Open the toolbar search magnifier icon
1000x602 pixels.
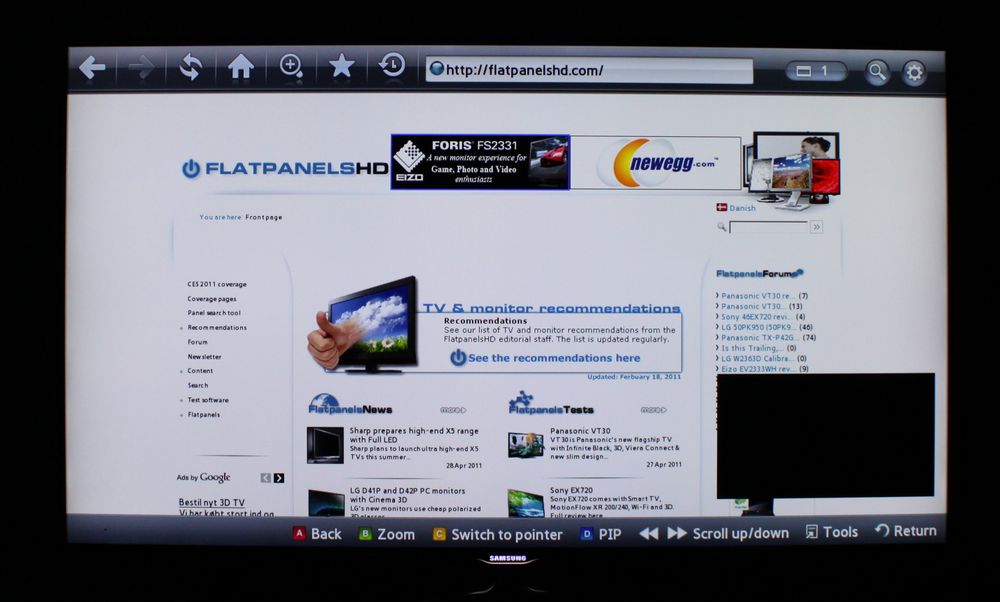(x=878, y=73)
